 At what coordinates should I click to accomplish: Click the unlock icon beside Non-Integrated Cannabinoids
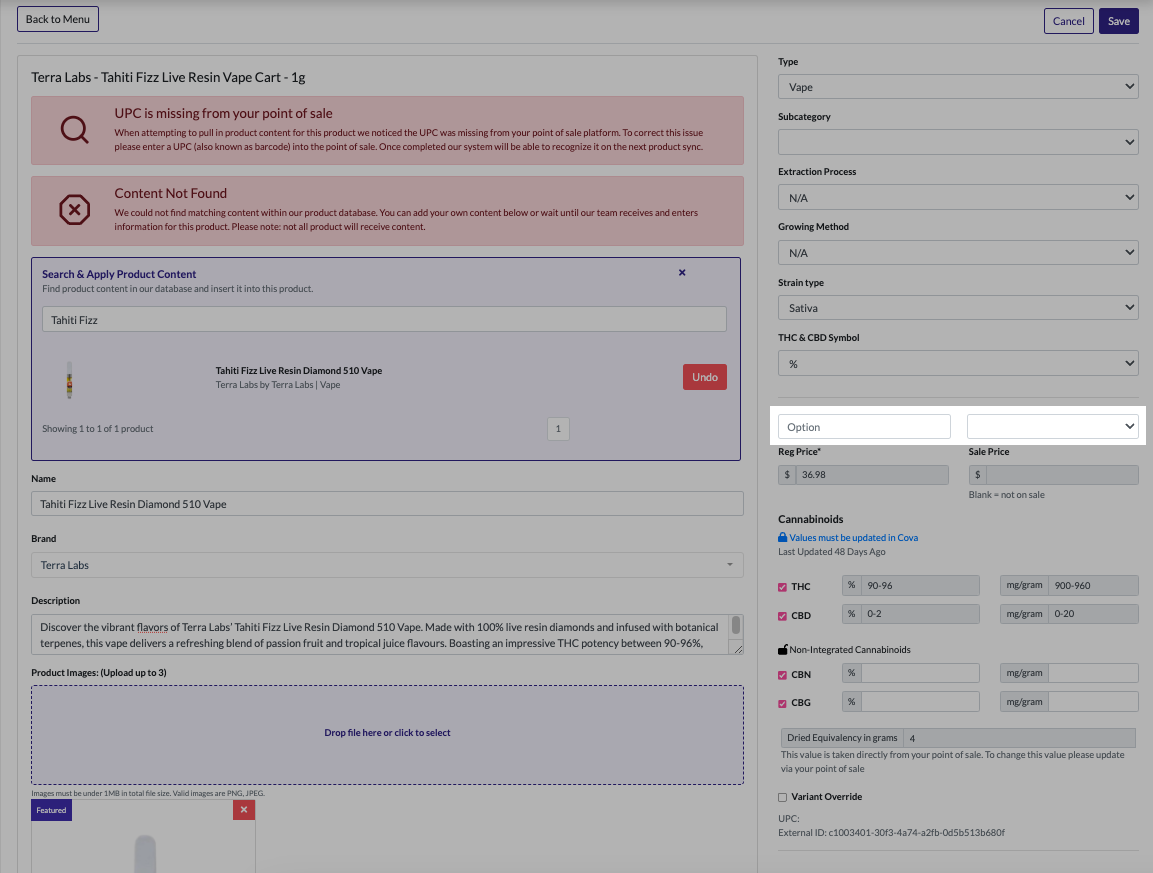[x=782, y=649]
